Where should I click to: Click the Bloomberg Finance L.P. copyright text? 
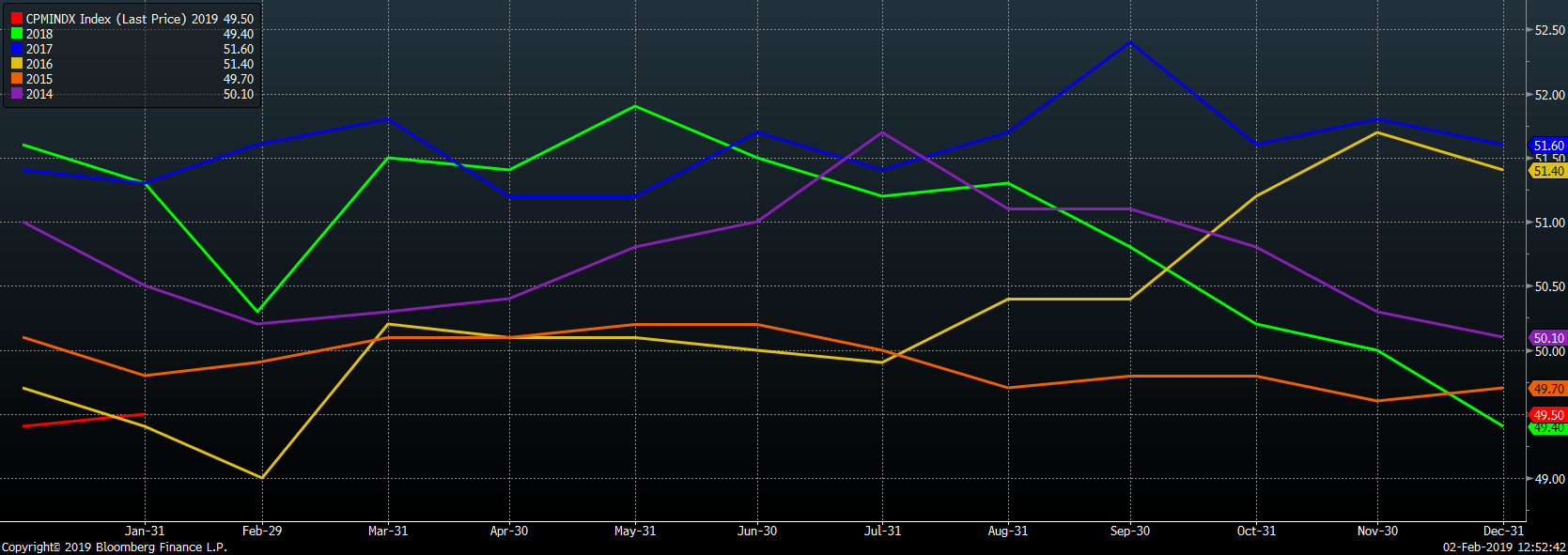click(114, 547)
